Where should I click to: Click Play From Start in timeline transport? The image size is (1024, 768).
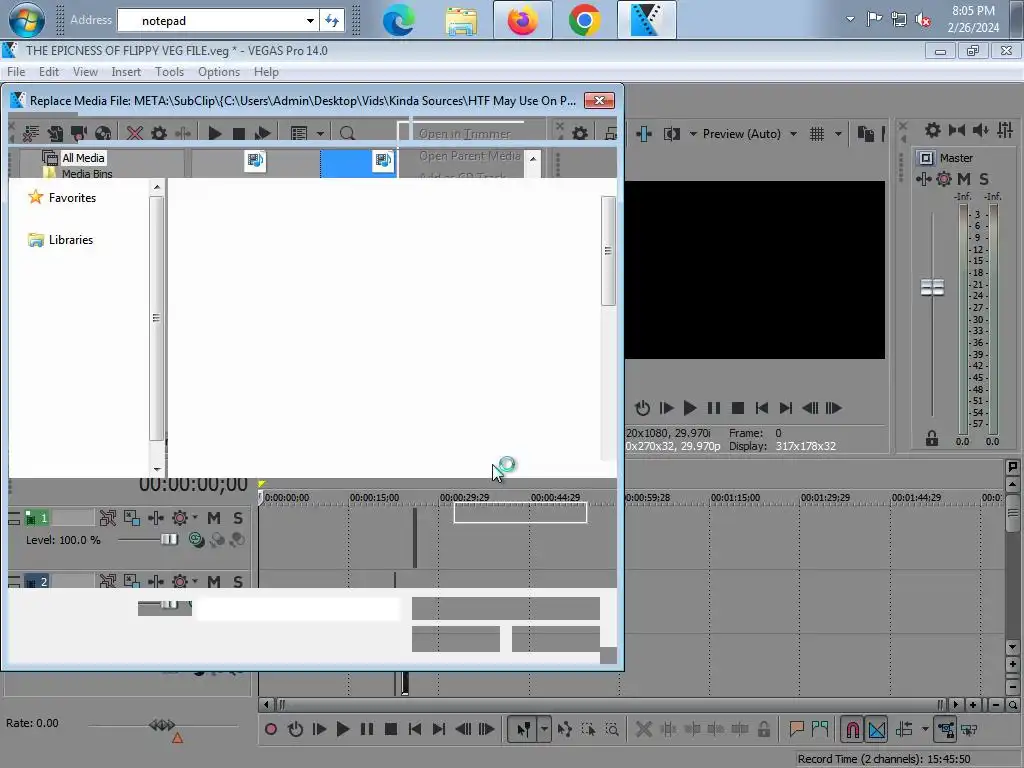[319, 729]
